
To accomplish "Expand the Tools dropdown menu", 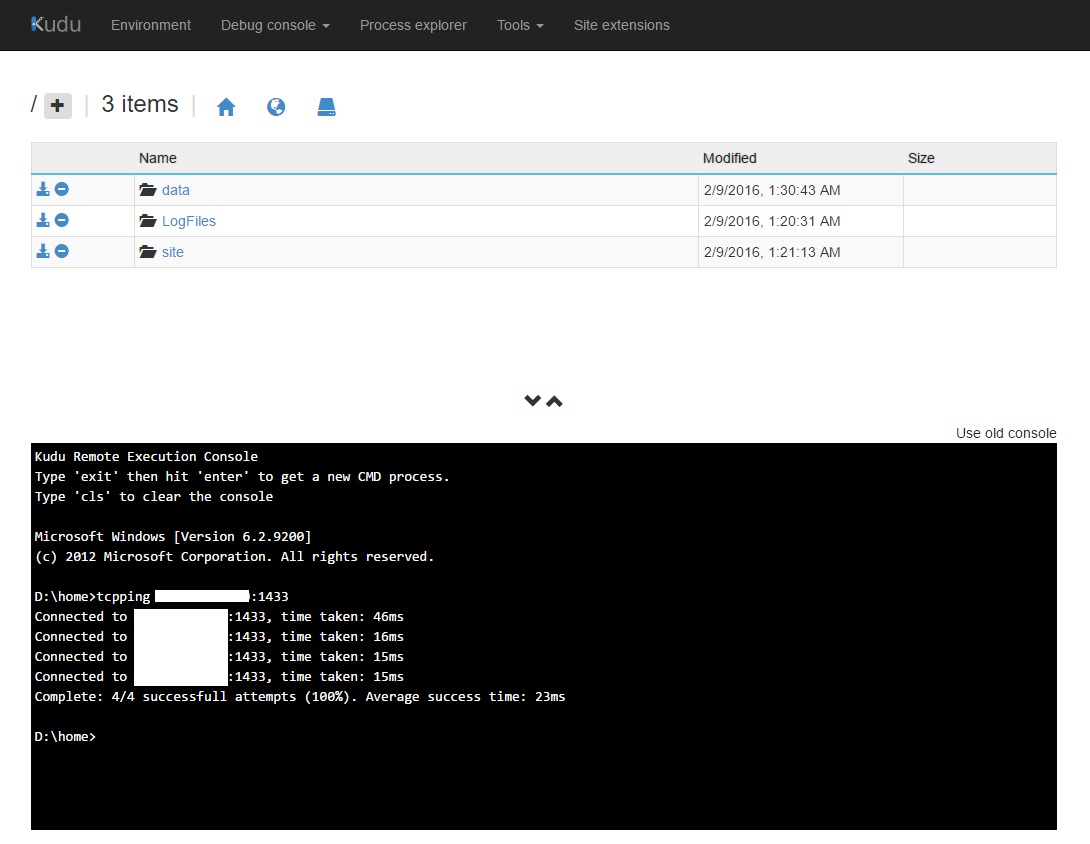I will [520, 25].
